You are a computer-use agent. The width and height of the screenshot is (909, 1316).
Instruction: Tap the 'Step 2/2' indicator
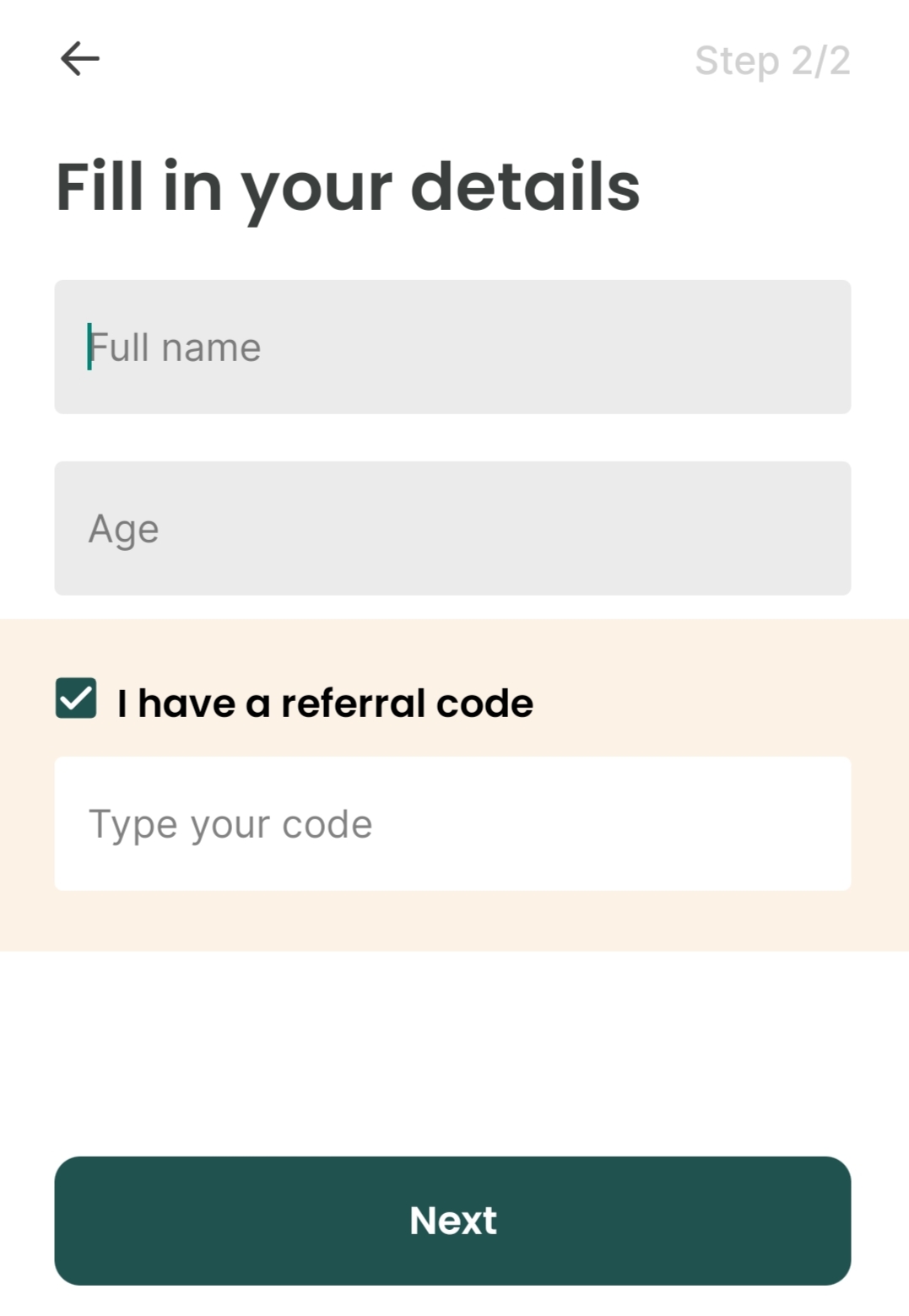click(774, 59)
